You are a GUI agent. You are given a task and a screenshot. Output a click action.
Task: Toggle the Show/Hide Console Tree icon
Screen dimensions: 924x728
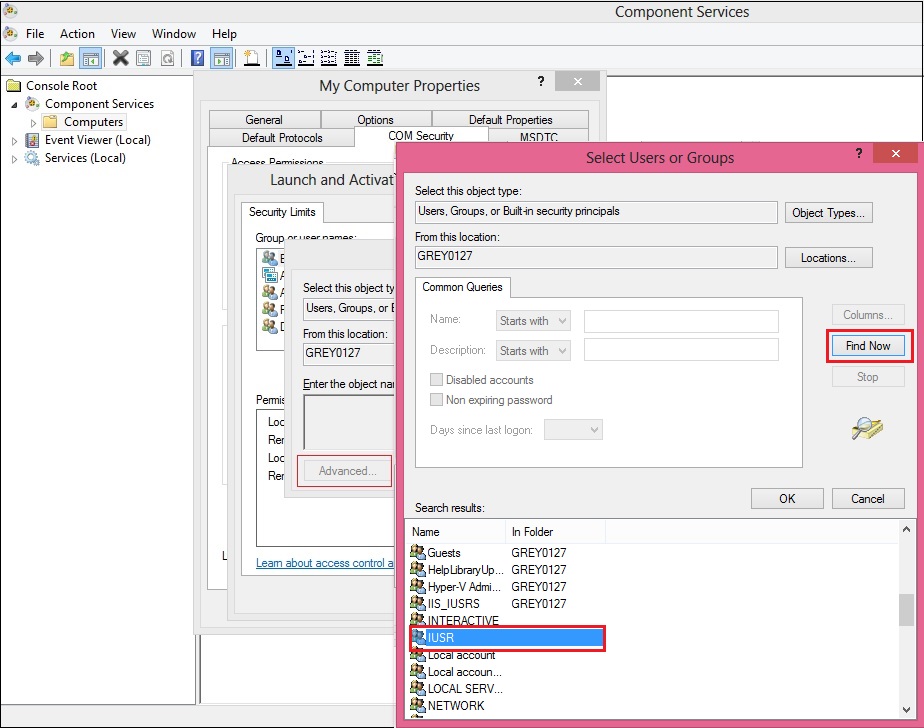point(91,58)
